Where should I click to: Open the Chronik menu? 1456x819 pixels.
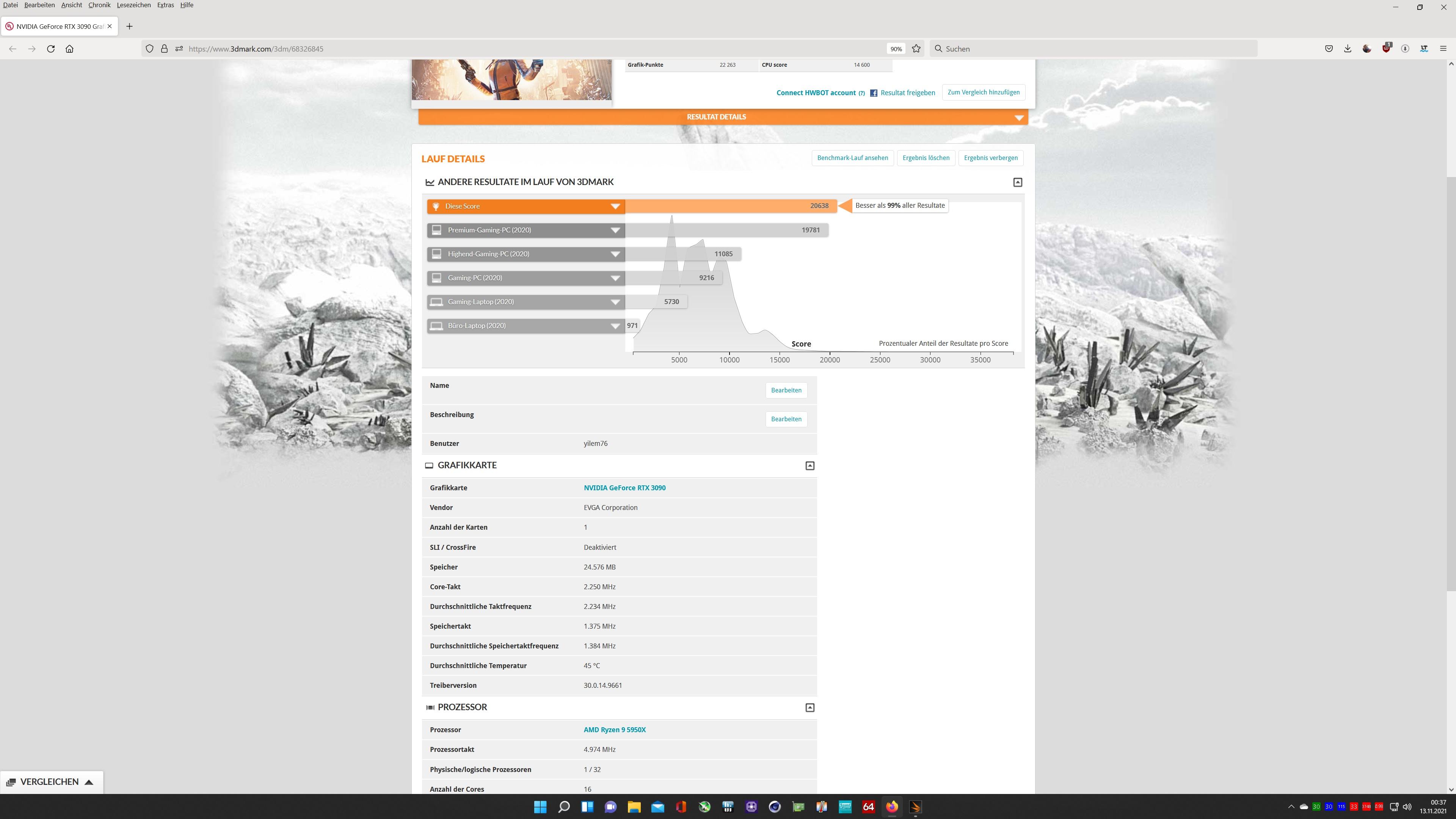click(x=99, y=5)
